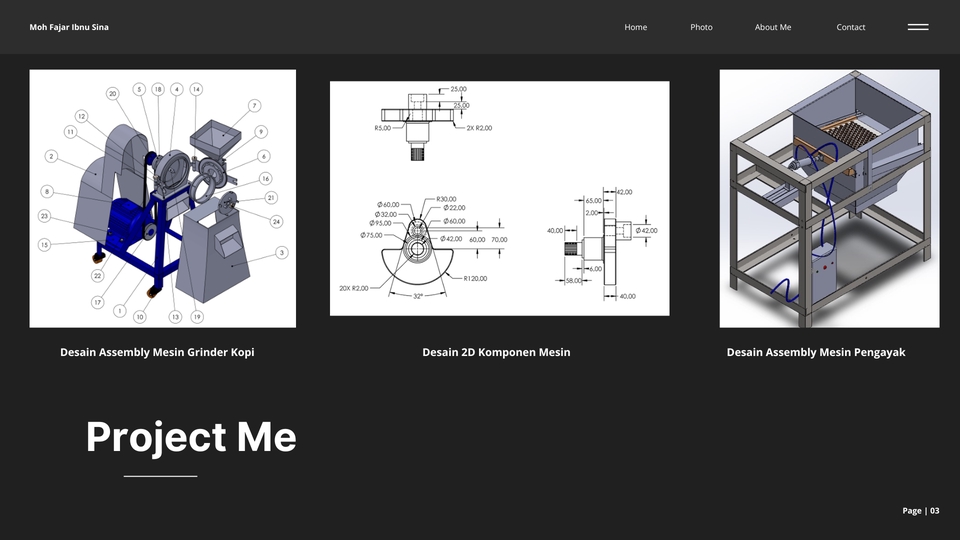This screenshot has width=960, height=540.
Task: Open the hamburger menu icon
Action: tap(918, 27)
